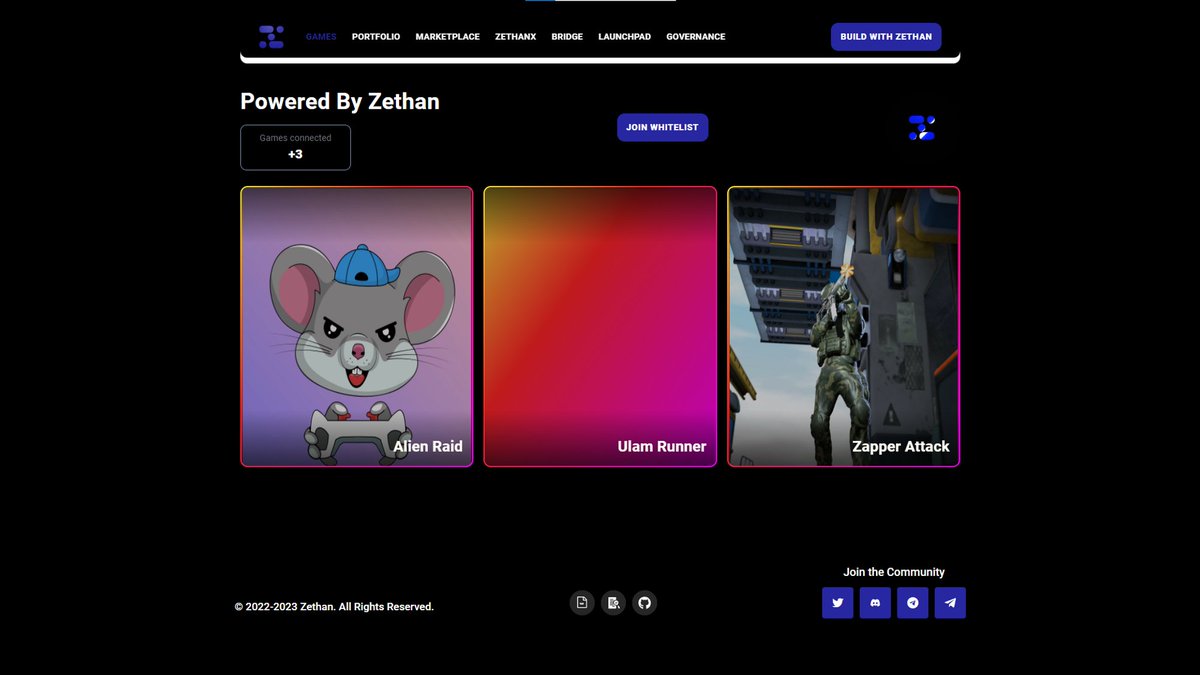Open the document search icon in footer
Screen dimensions: 1200x675
[613, 602]
